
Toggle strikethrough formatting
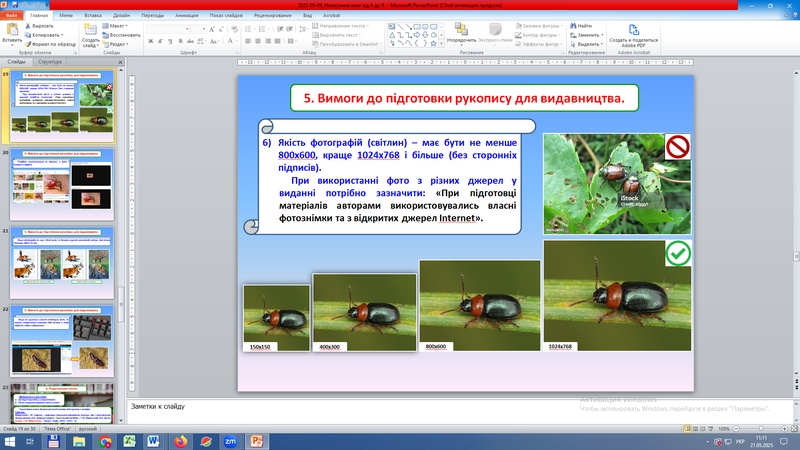(190, 41)
